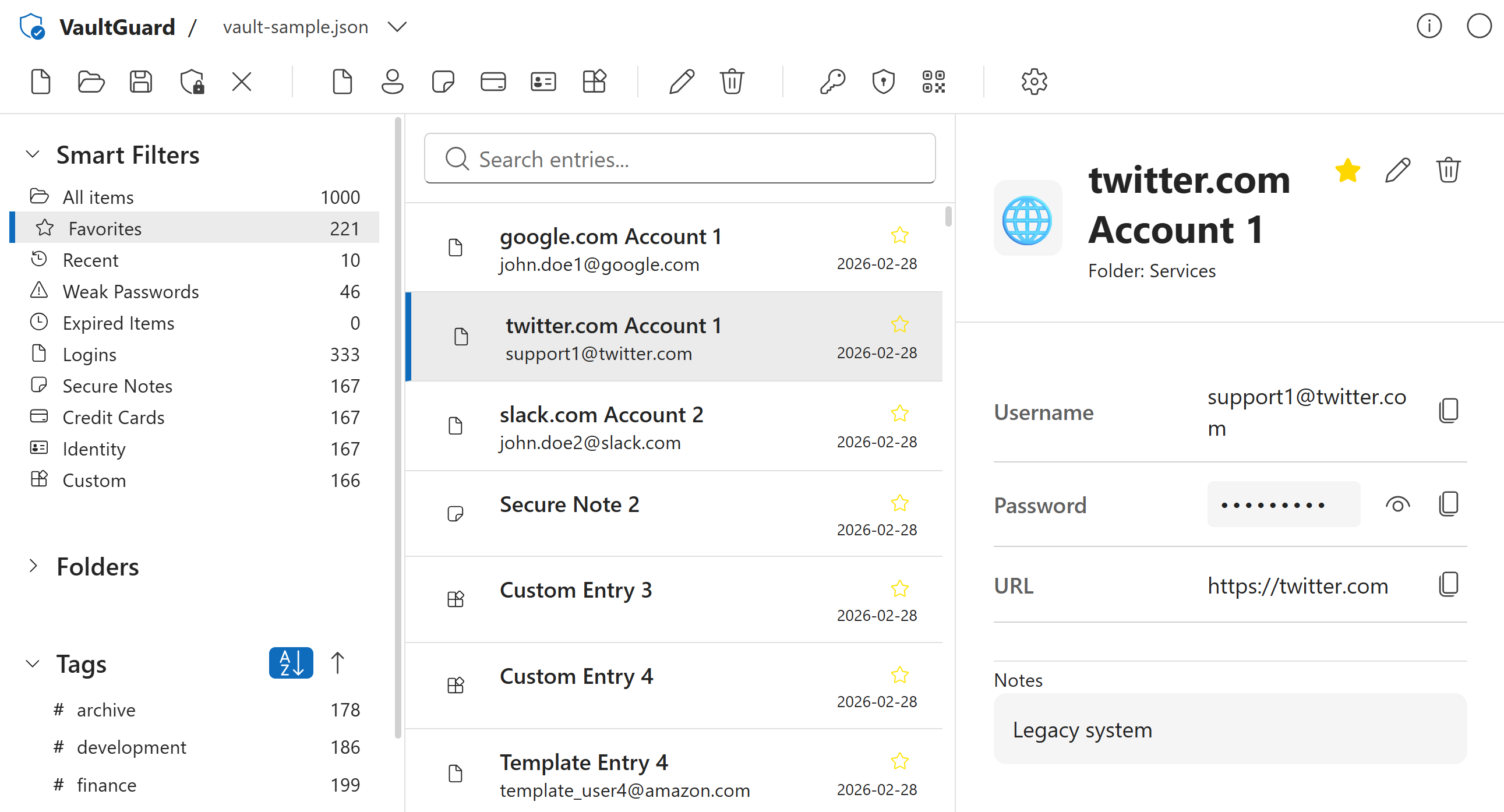Open settings gear in toolbar

tap(1033, 82)
